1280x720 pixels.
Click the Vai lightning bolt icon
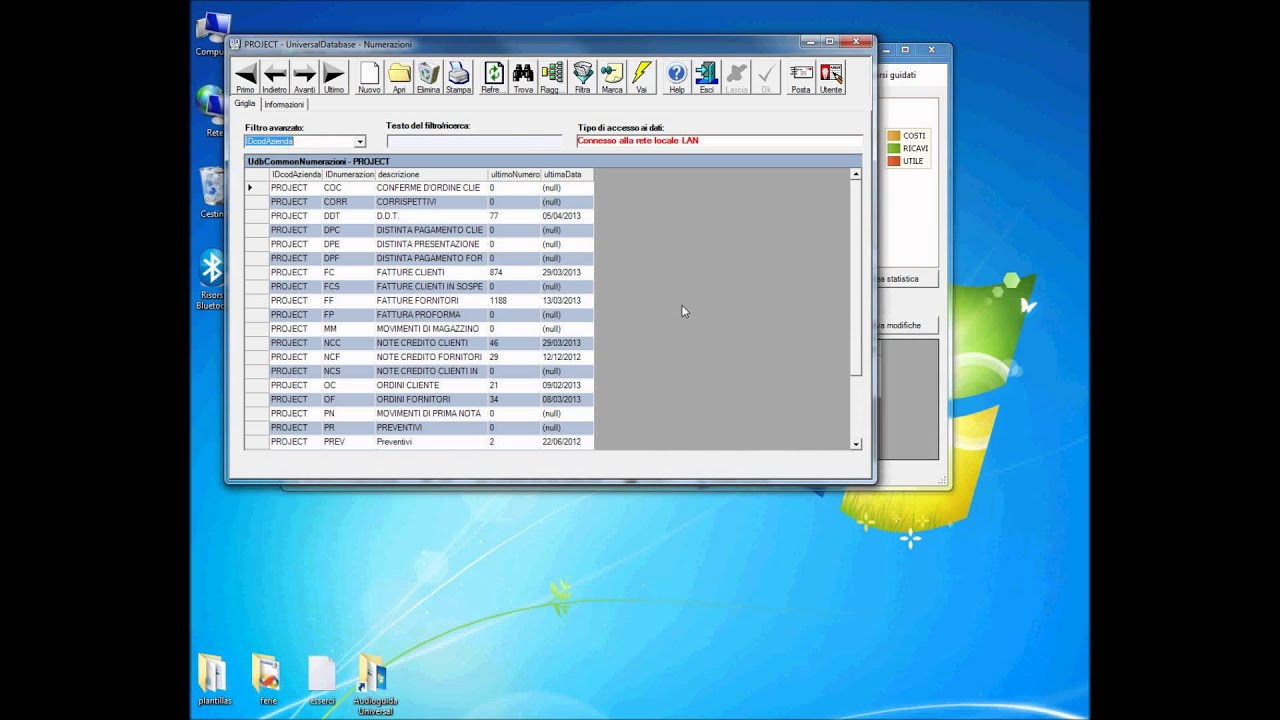pyautogui.click(x=641, y=78)
